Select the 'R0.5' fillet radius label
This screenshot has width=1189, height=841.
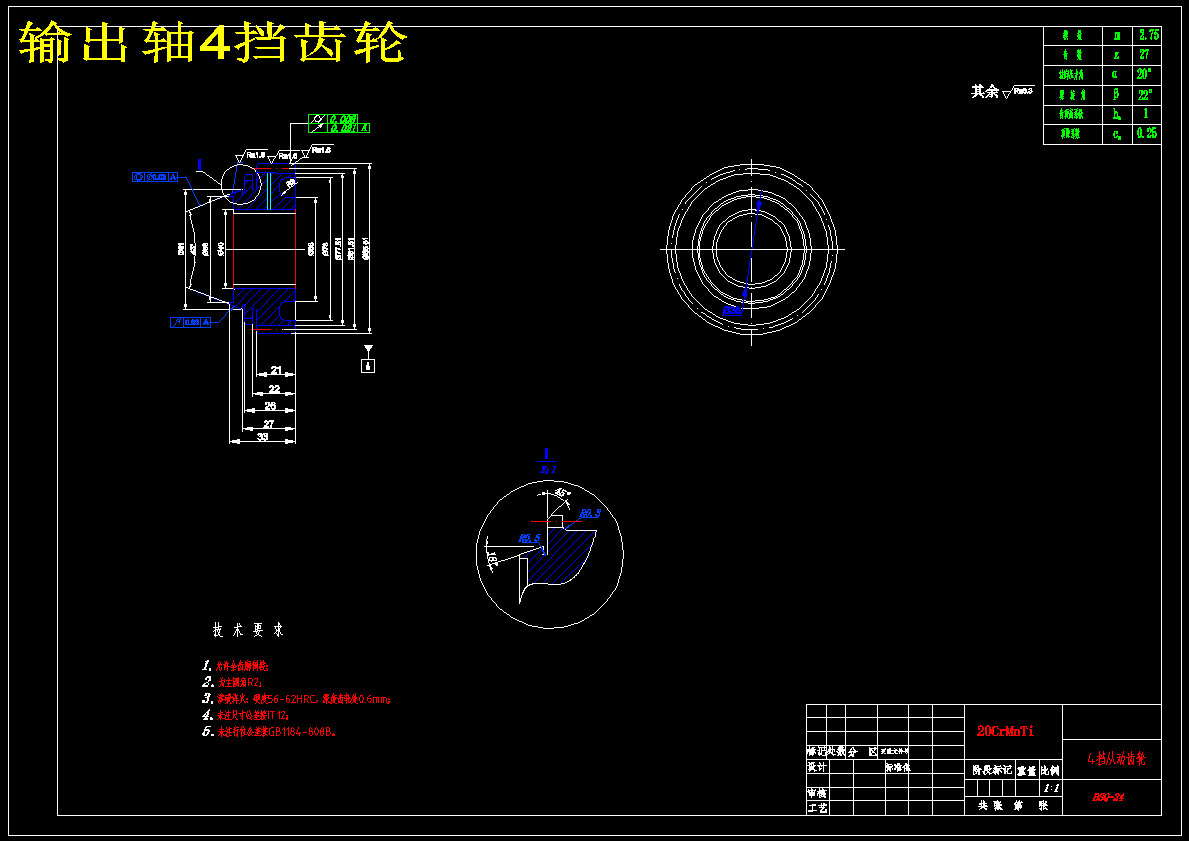point(529,538)
